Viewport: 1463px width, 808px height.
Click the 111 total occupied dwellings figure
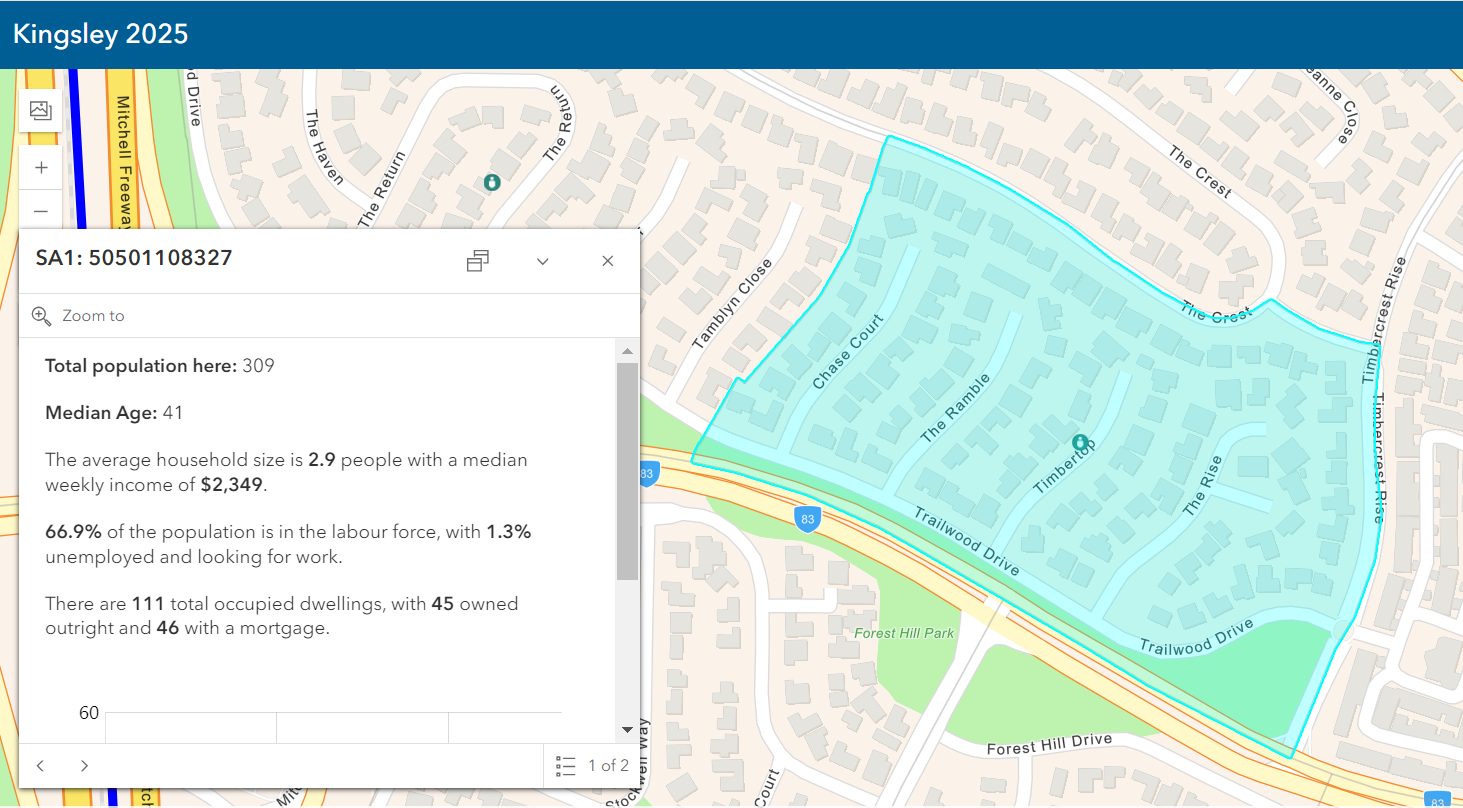click(146, 604)
